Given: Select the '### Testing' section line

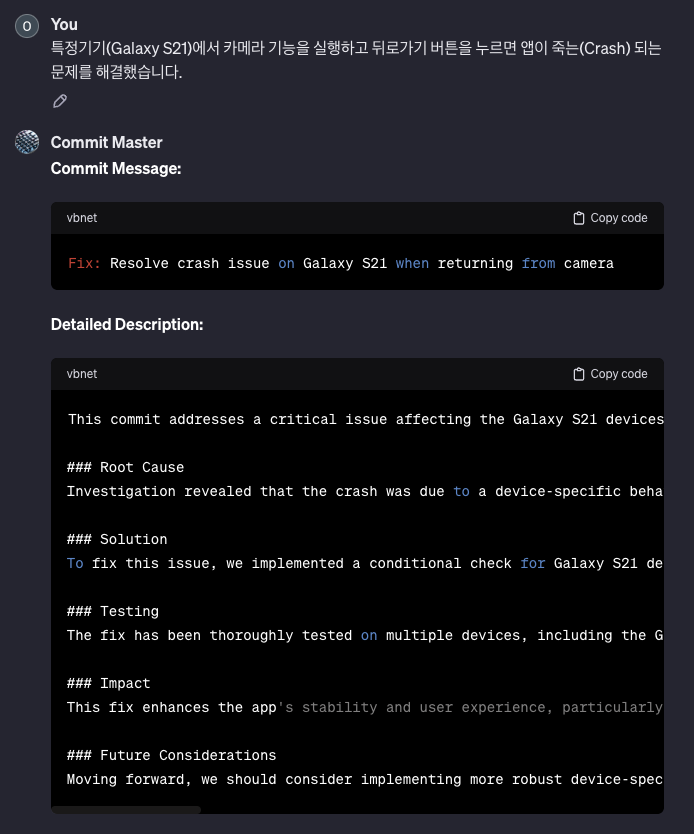Looking at the screenshot, I should pos(112,611).
